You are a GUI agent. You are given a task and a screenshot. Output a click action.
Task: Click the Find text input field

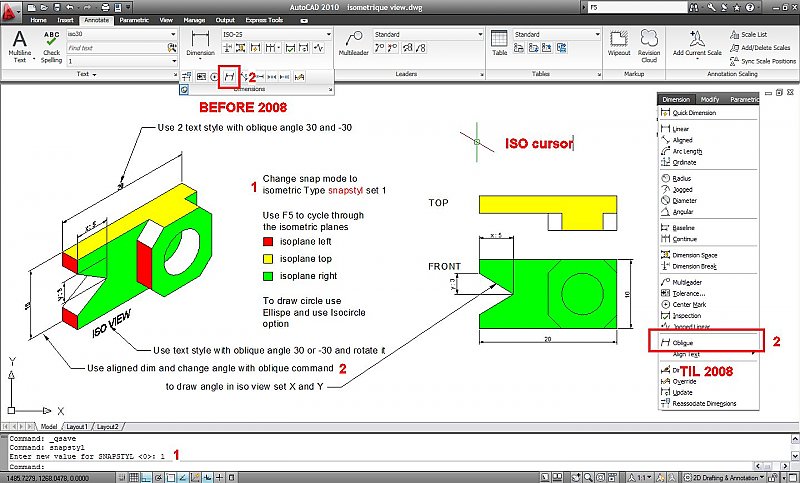[116, 48]
